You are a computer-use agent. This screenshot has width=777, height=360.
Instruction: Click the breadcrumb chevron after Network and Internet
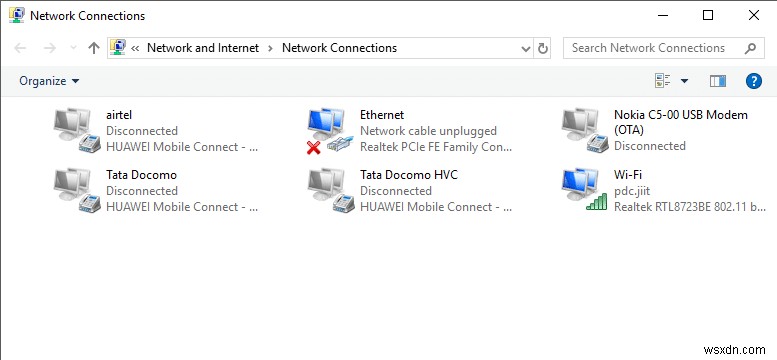pyautogui.click(x=271, y=48)
